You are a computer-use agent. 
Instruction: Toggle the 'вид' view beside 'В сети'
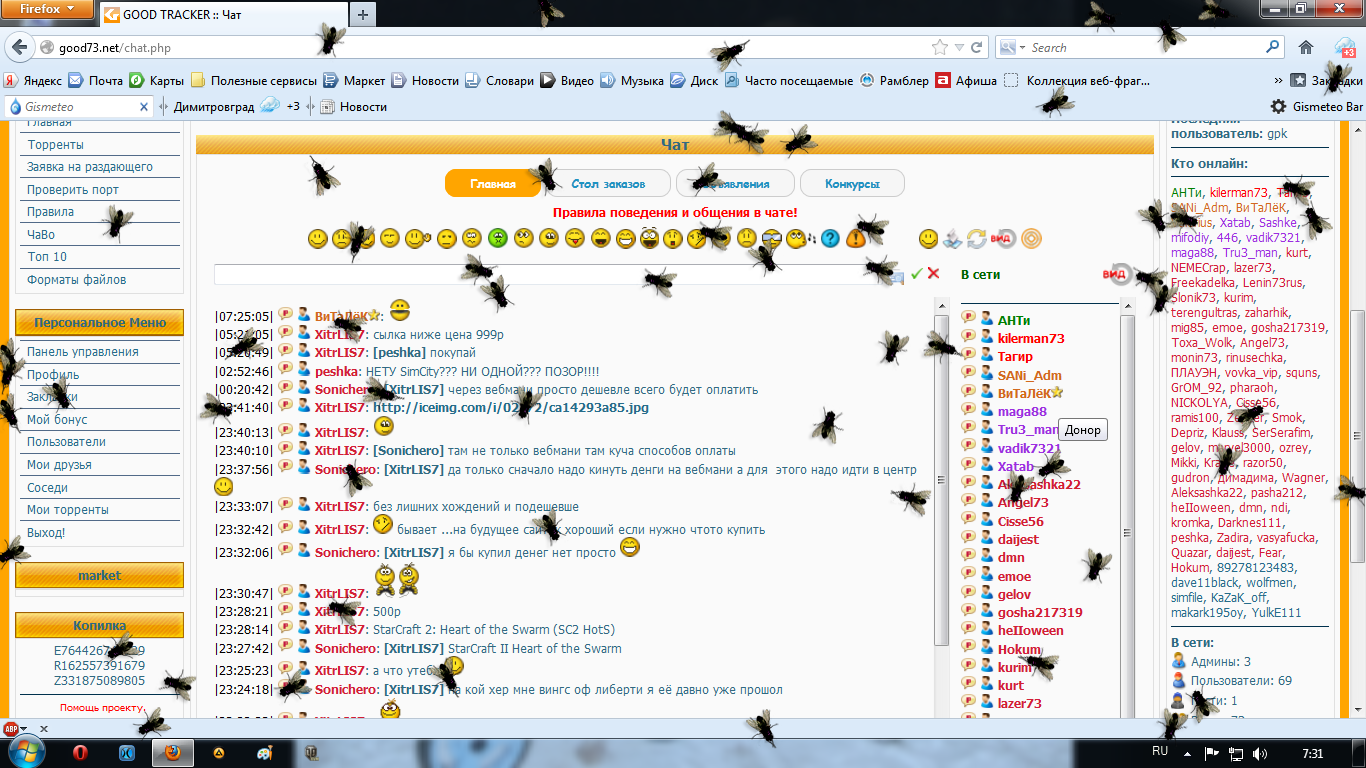tap(1119, 274)
